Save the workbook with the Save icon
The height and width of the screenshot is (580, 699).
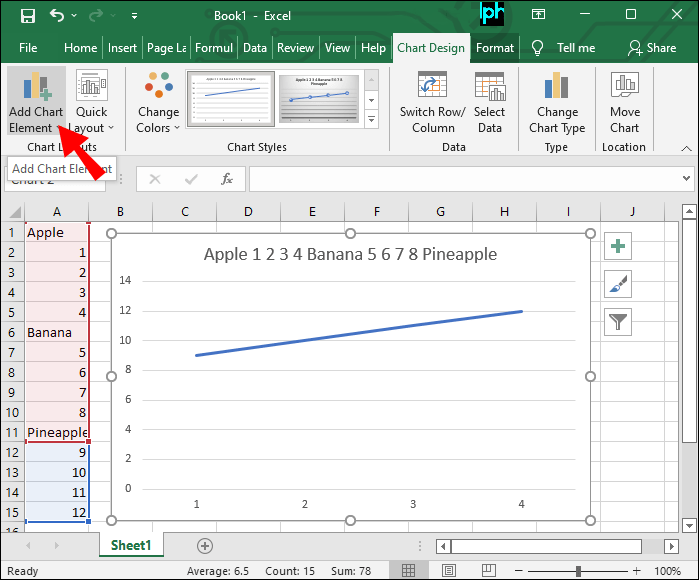coord(27,16)
